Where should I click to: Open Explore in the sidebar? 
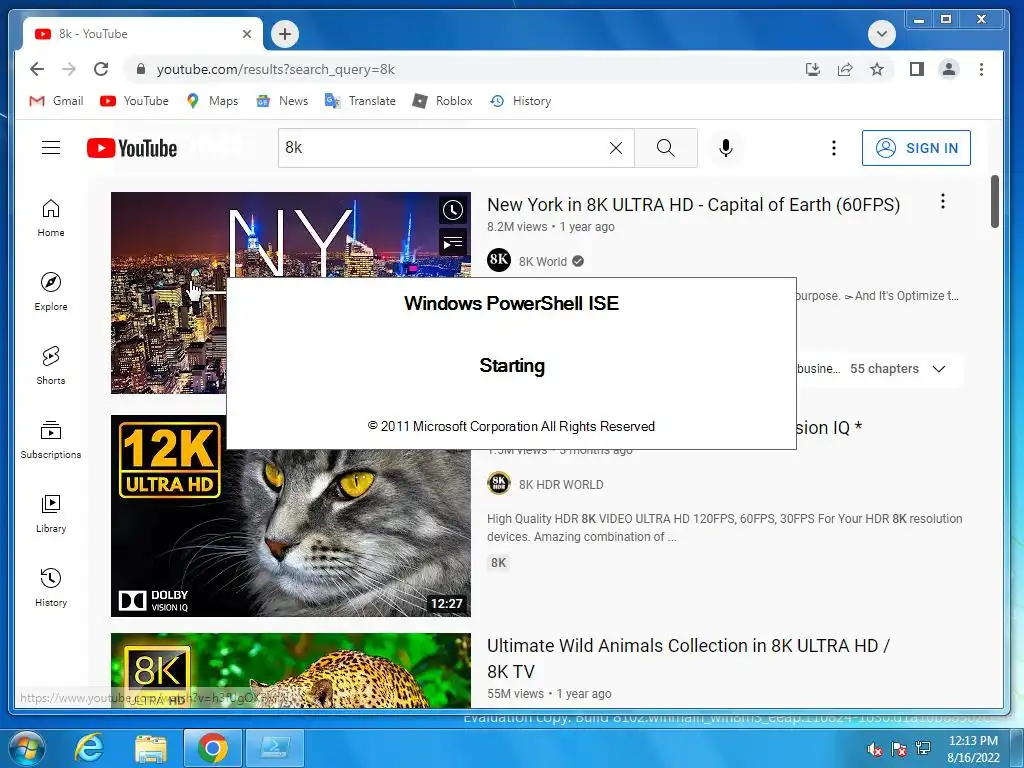pyautogui.click(x=51, y=292)
